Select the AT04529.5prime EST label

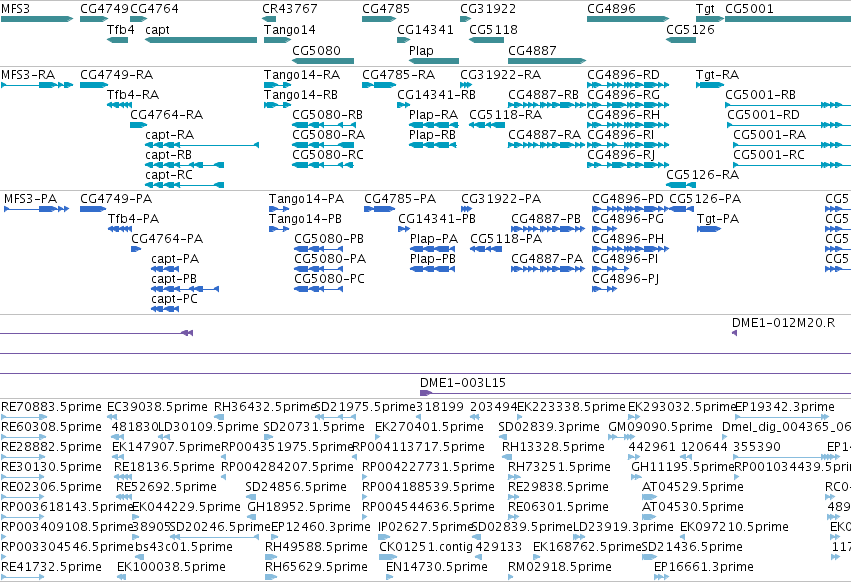point(693,487)
